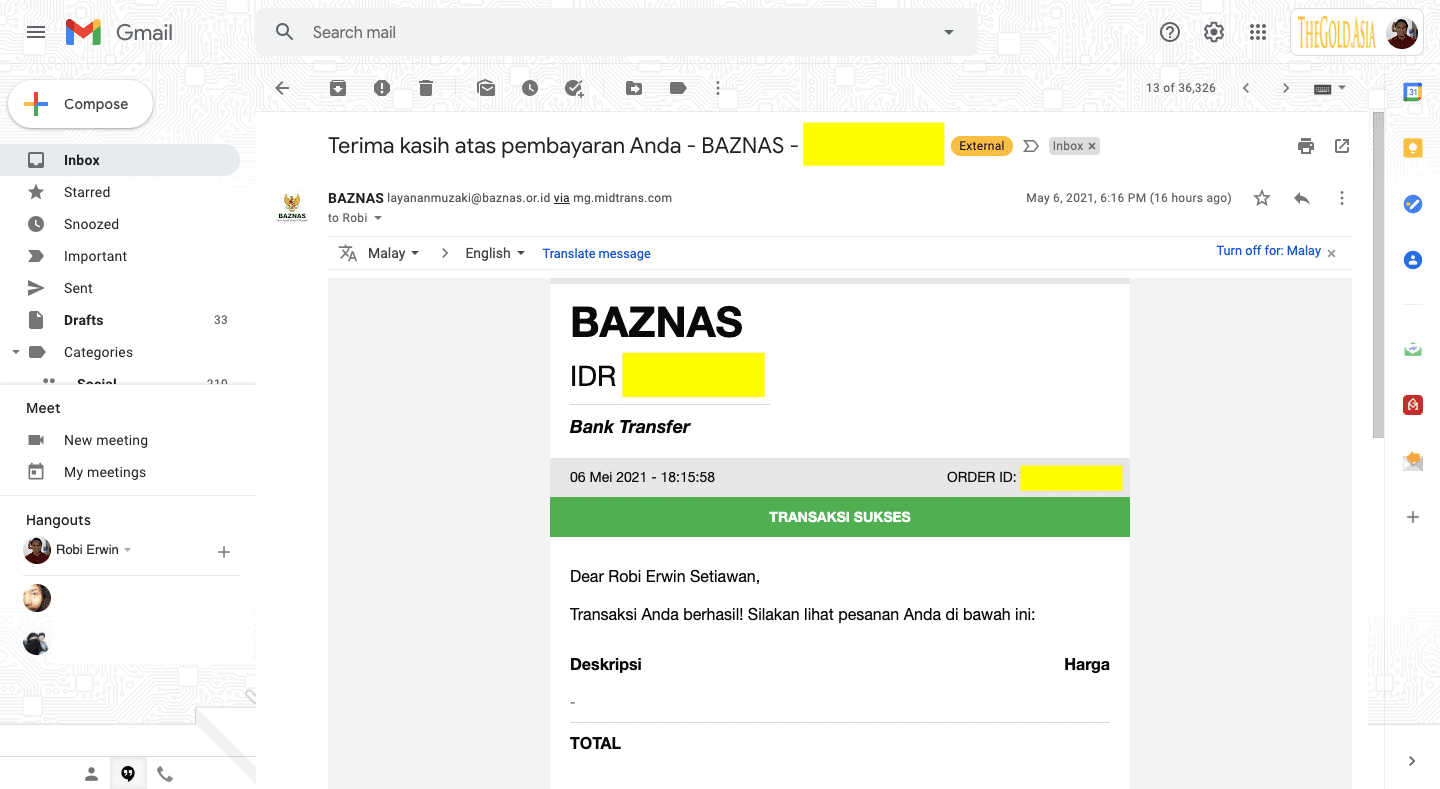Screen dimensions: 1440x789
Task: Apply a label to this email
Action: point(678,88)
